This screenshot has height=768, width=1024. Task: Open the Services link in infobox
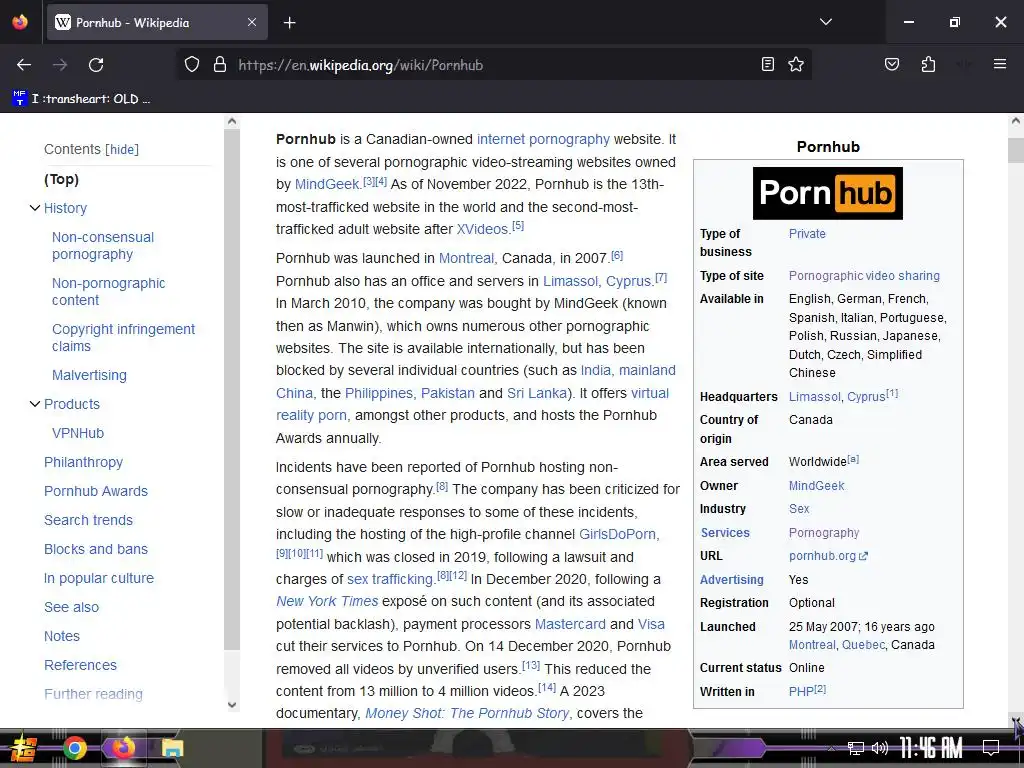(725, 533)
